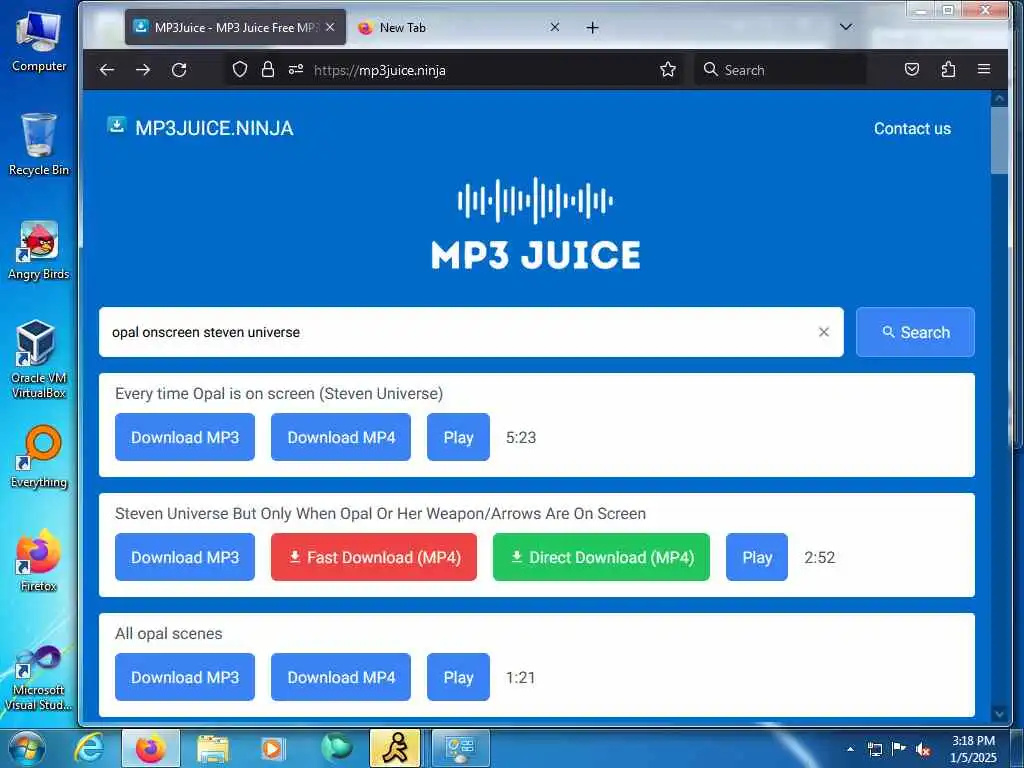Show hidden tray icons arrow
Viewport: 1024px width, 768px height.
pyautogui.click(x=850, y=749)
